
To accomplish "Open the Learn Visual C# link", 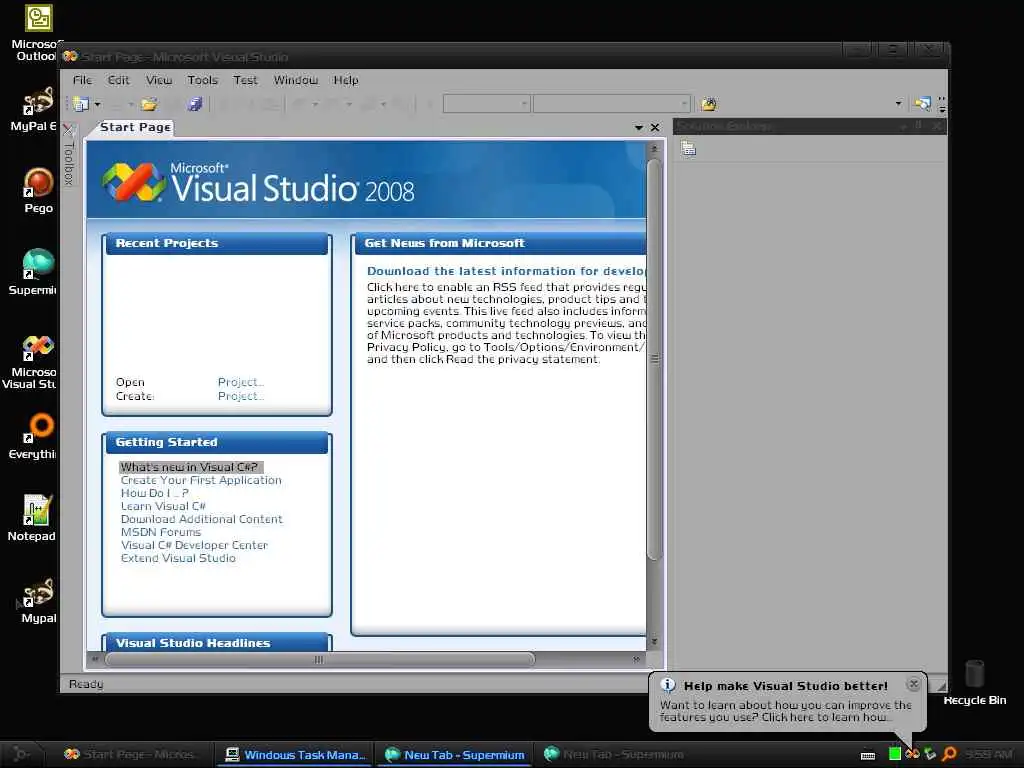I will point(163,506).
